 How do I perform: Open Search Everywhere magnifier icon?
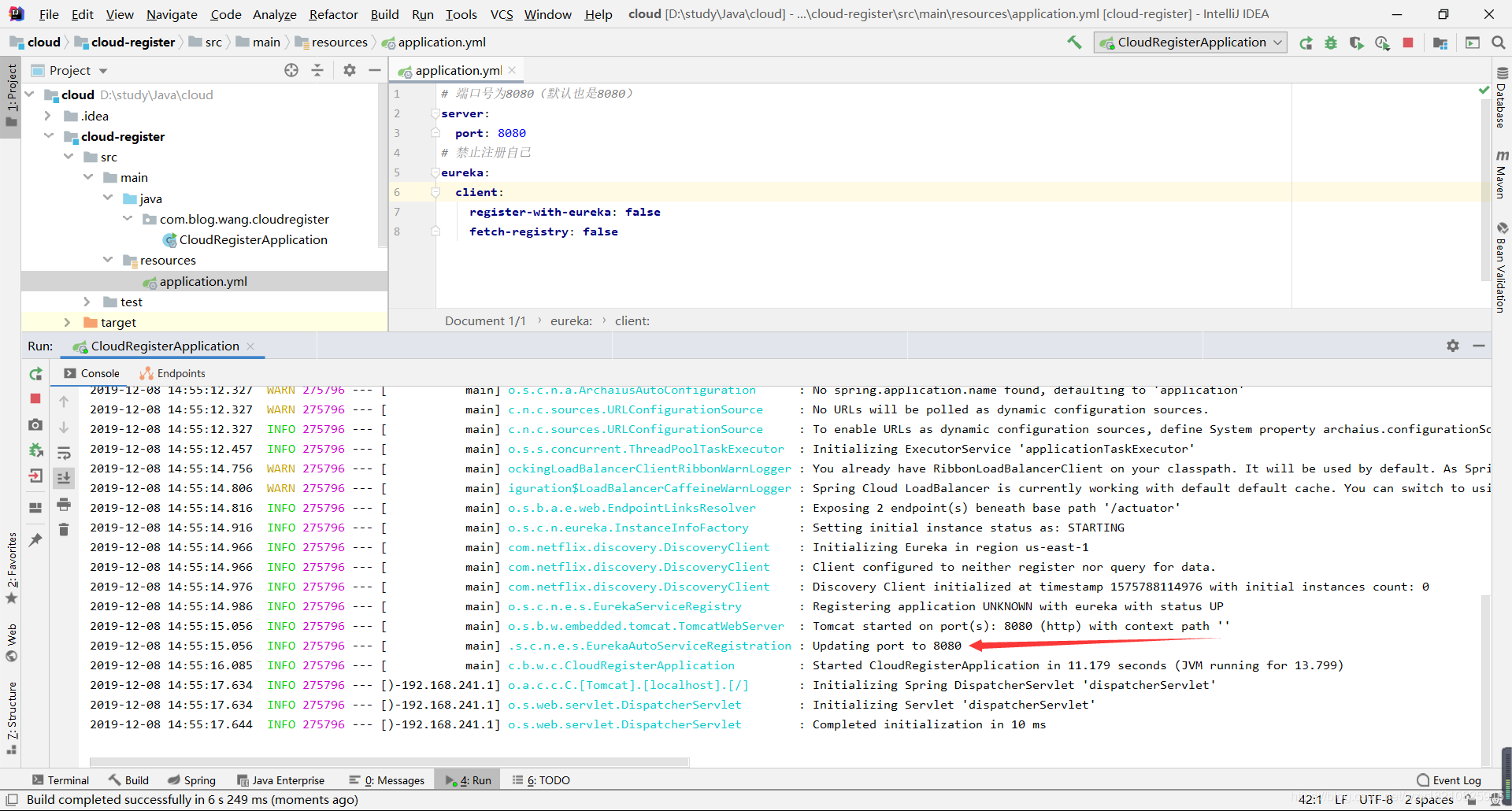1498,43
